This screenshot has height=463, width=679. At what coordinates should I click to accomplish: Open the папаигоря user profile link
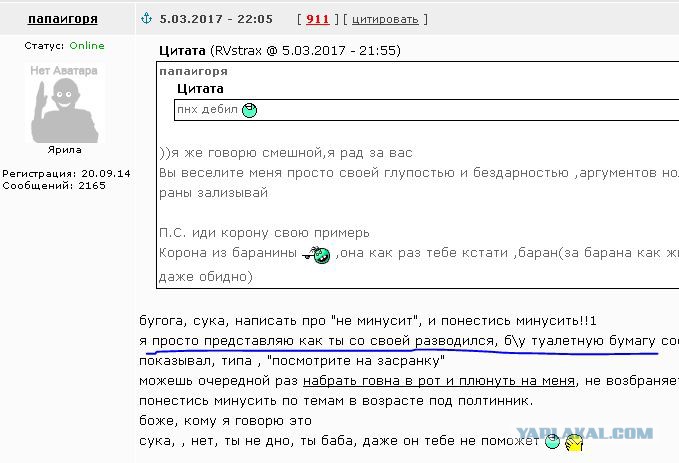coord(63,19)
